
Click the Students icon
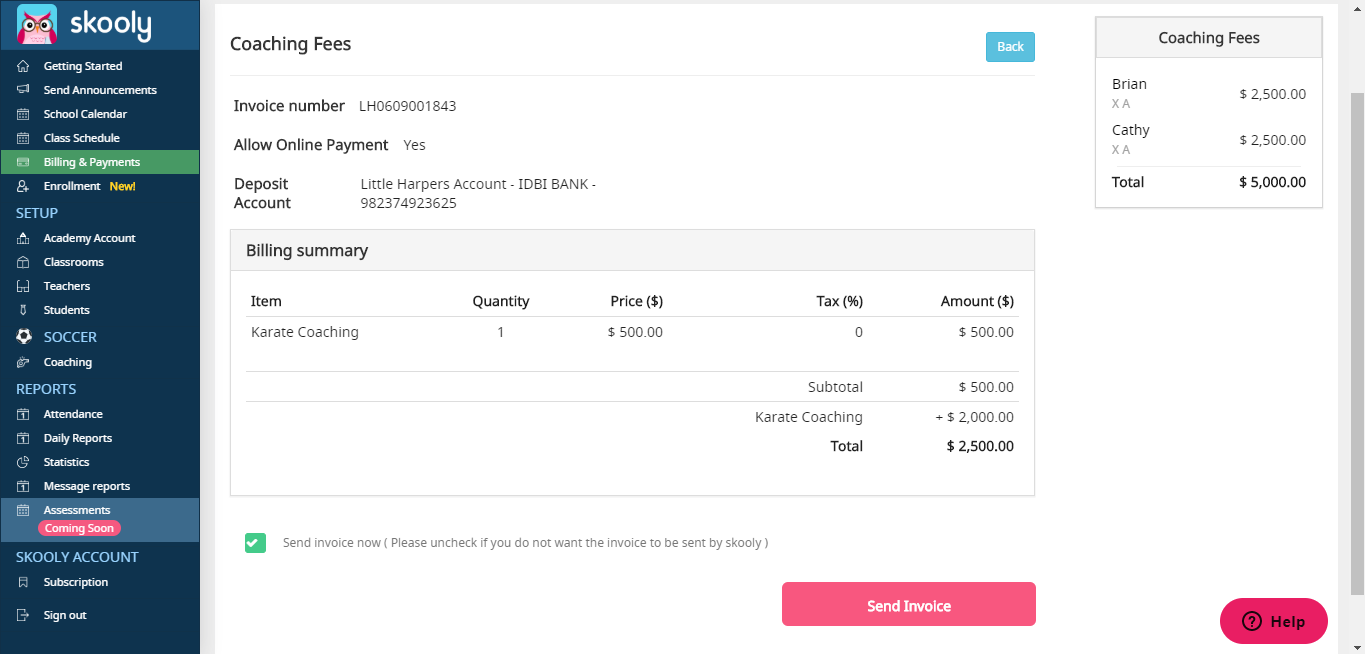click(x=23, y=310)
